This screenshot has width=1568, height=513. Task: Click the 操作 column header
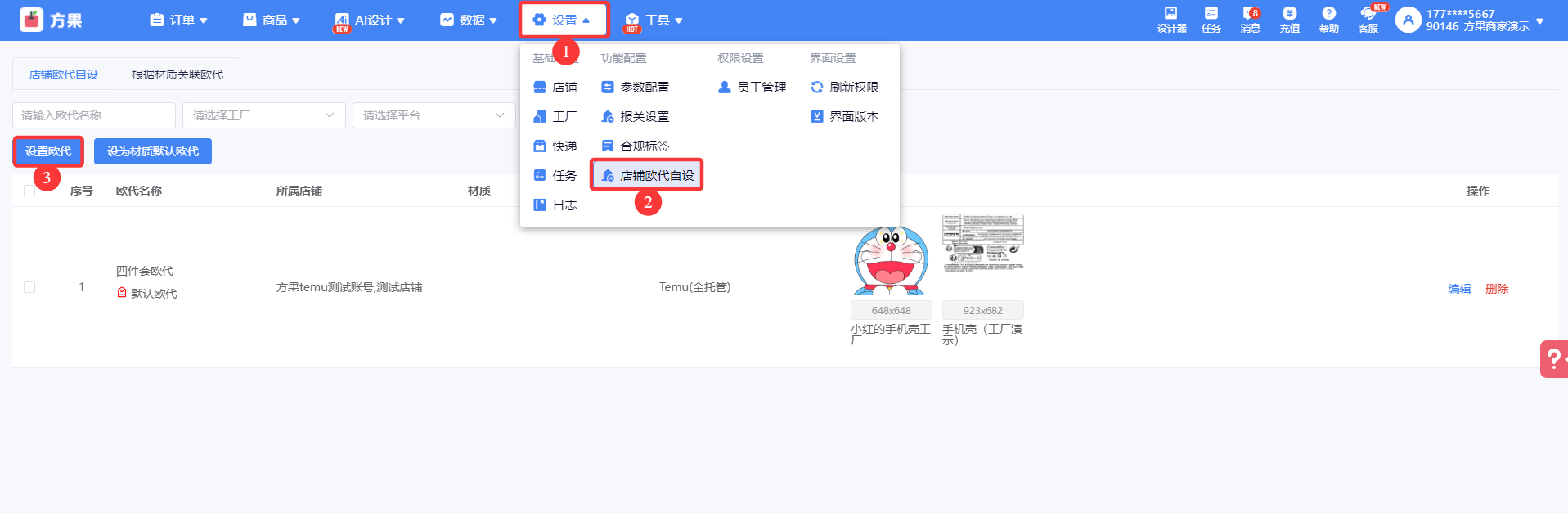click(1478, 191)
